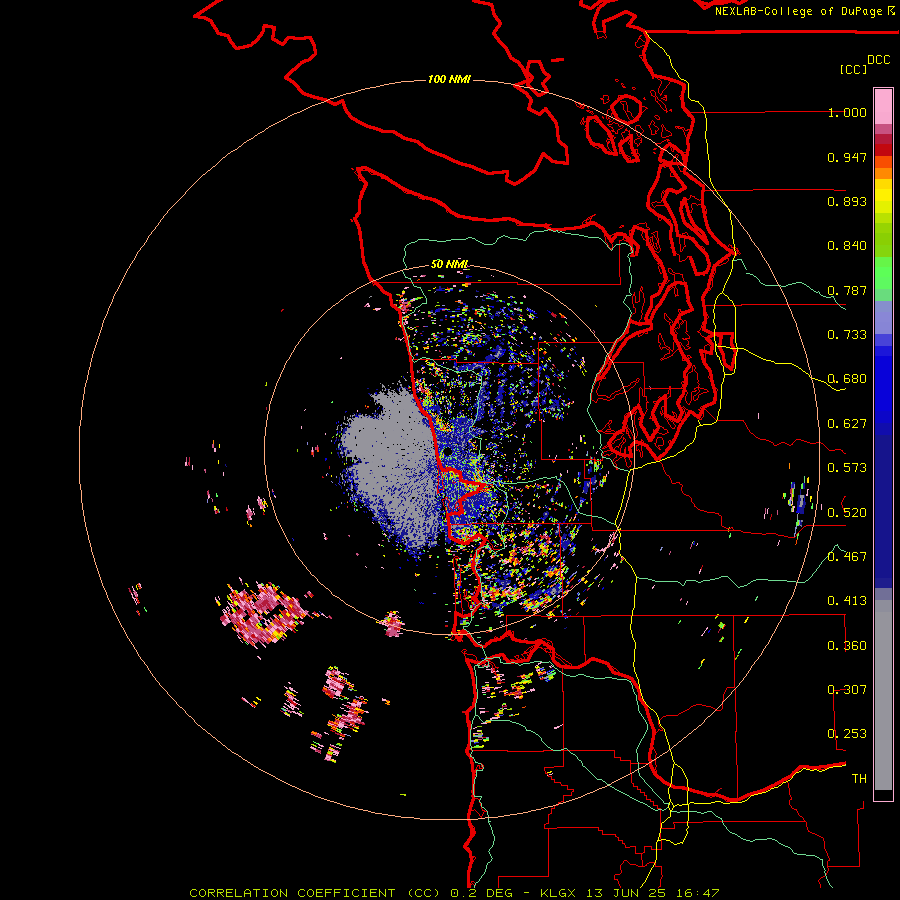Click the [CC] unit label

point(853,69)
